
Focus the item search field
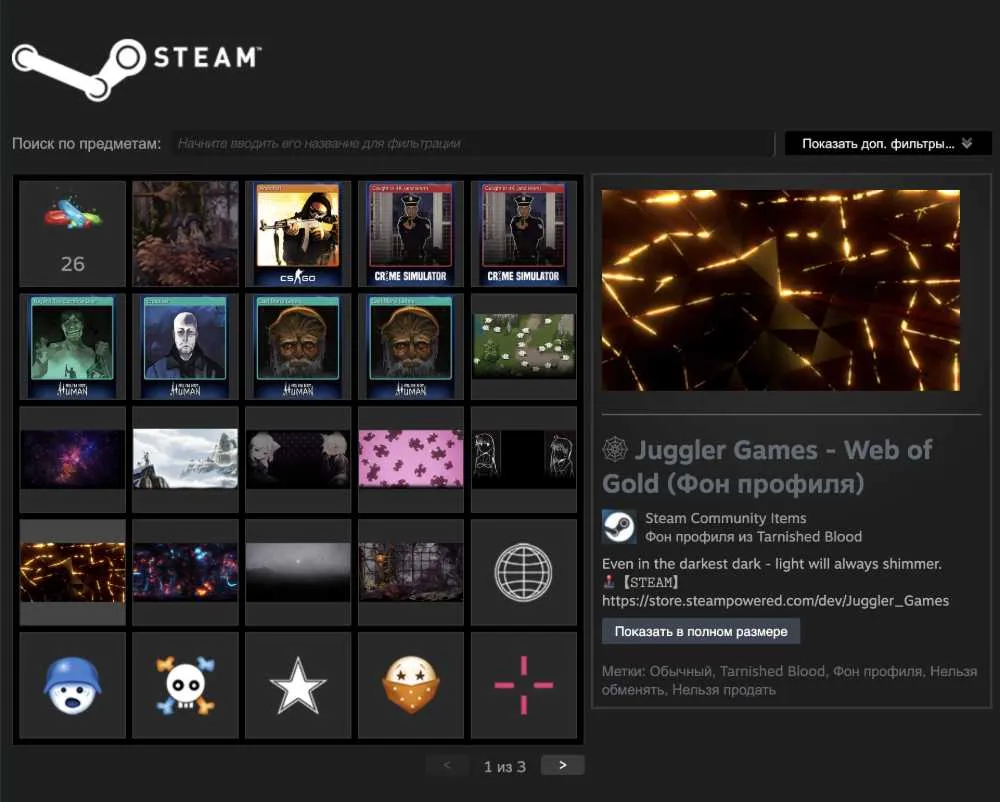pos(472,143)
